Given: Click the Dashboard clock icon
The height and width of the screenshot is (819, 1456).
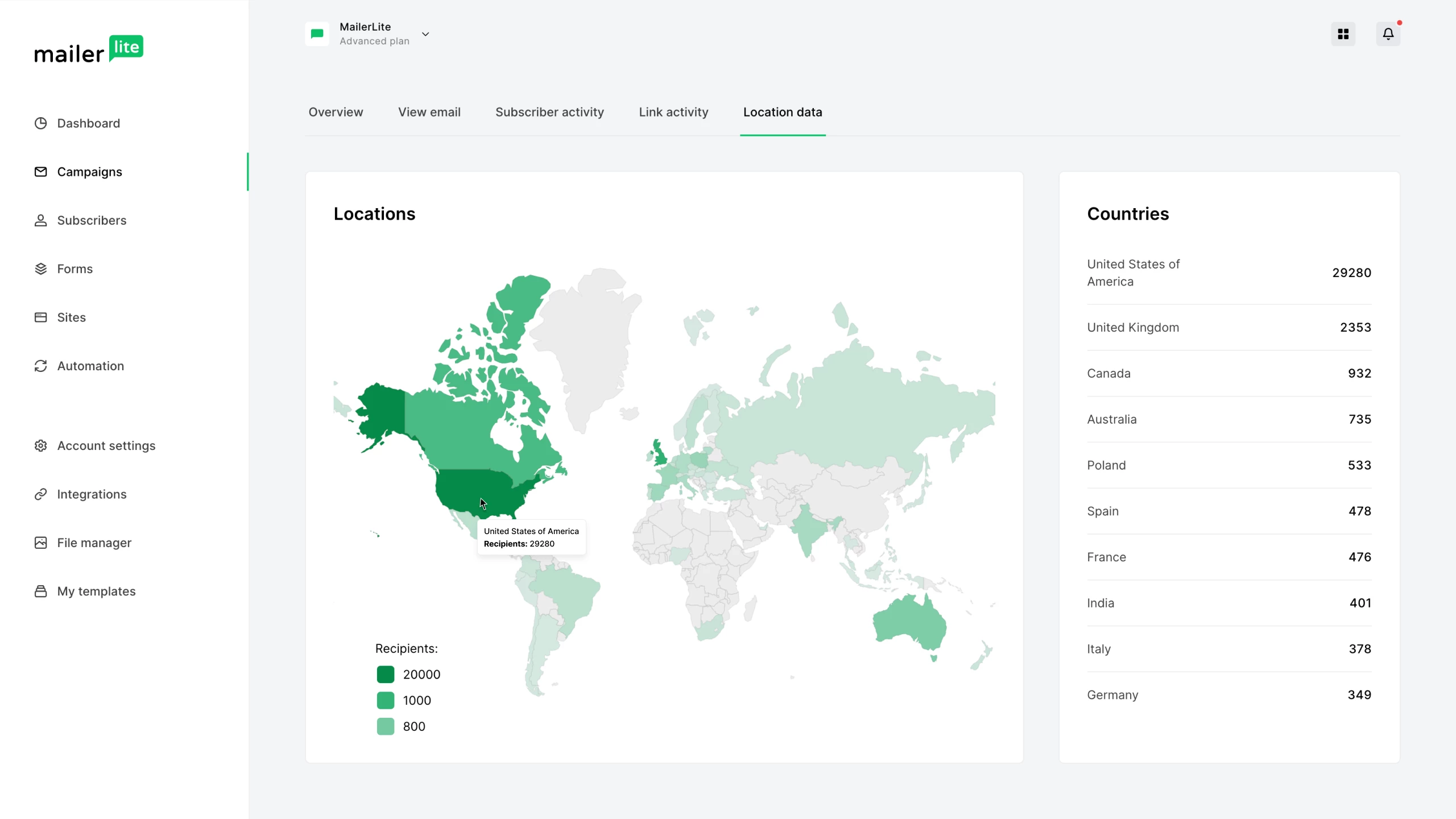Looking at the screenshot, I should pos(40,123).
